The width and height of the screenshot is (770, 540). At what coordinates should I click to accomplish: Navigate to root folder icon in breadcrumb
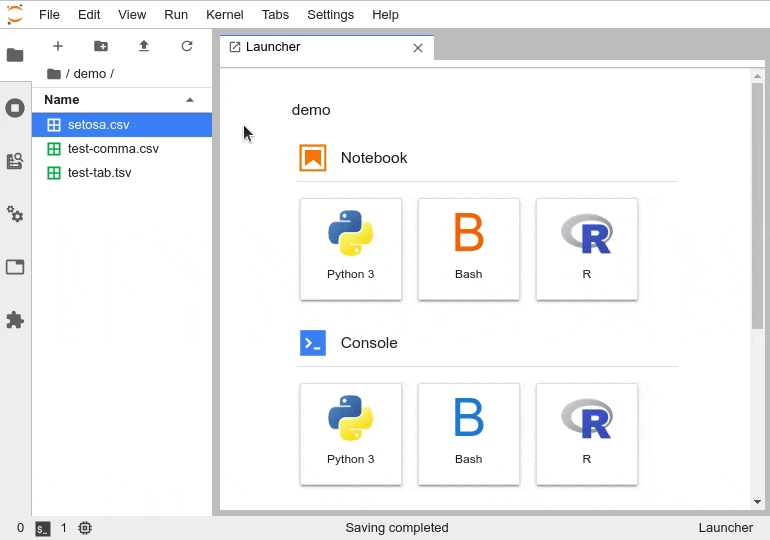[54, 74]
